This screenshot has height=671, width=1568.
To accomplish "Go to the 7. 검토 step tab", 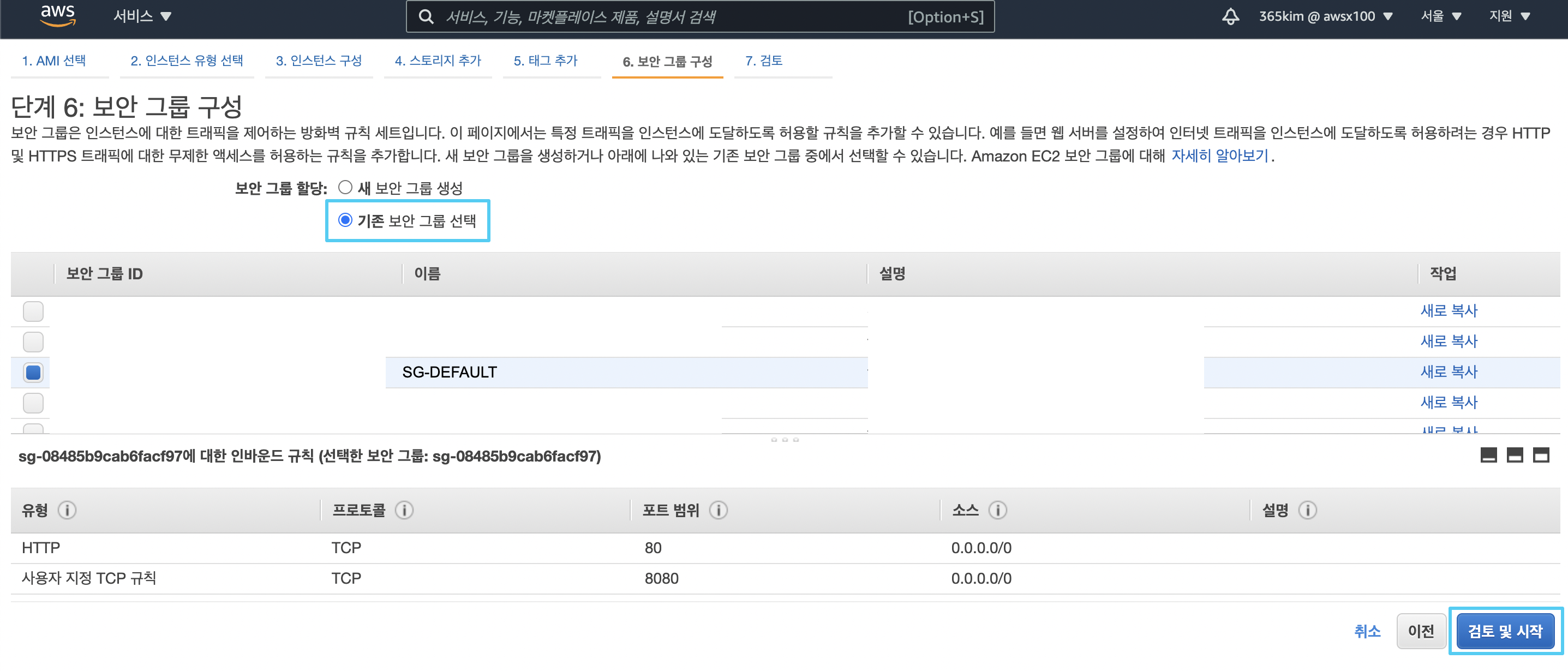I will [x=763, y=60].
